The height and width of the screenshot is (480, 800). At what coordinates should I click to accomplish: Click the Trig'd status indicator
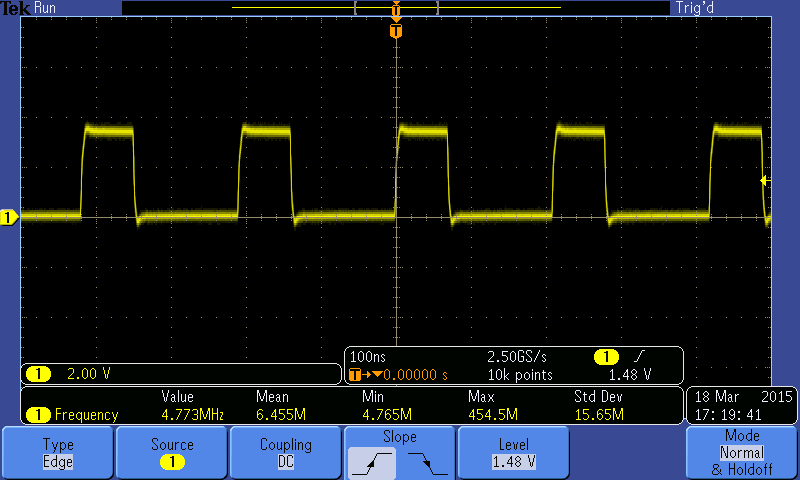694,8
